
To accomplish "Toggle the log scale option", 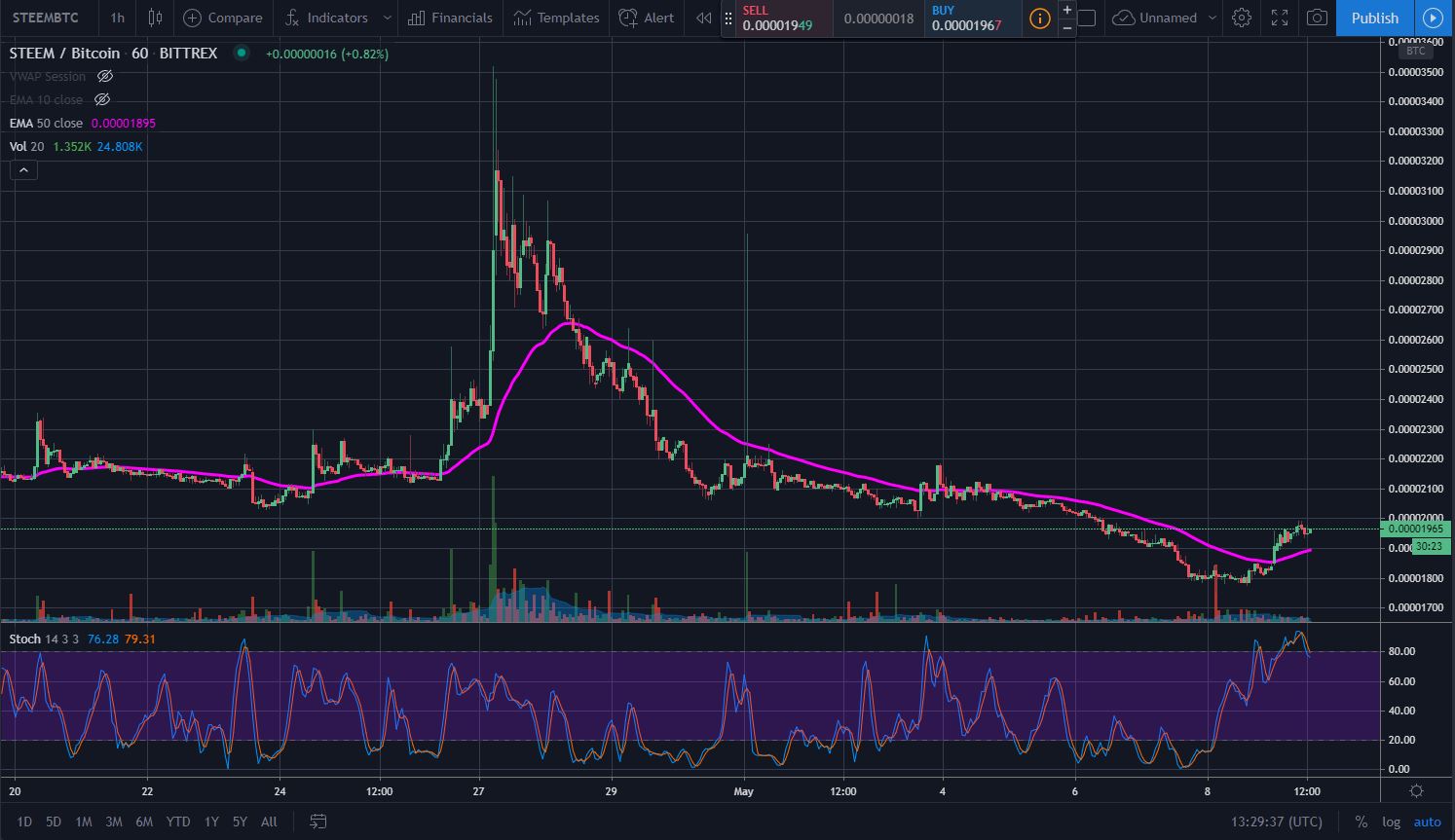I will pos(1391,822).
